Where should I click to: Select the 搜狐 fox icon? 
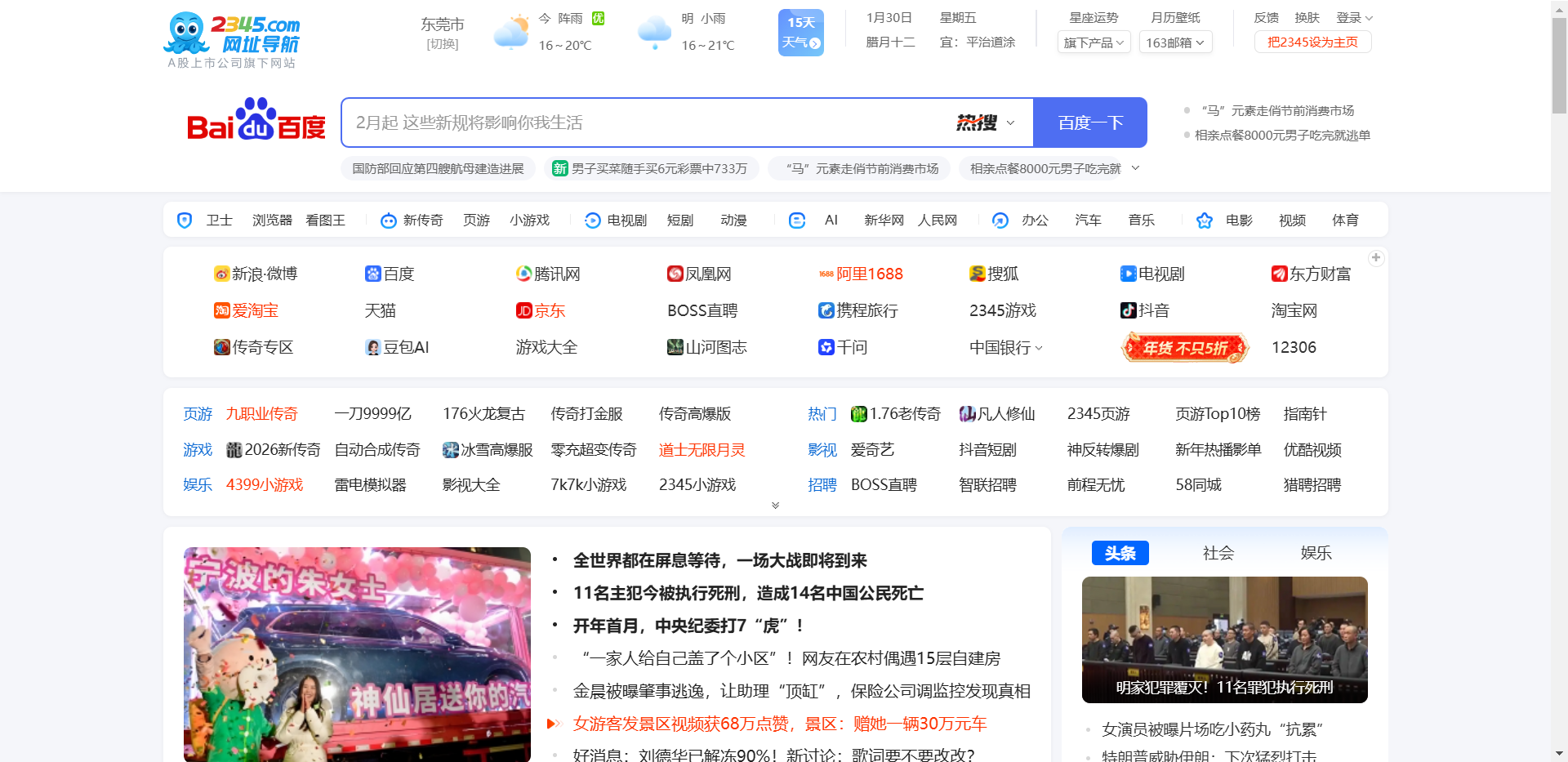pos(976,274)
